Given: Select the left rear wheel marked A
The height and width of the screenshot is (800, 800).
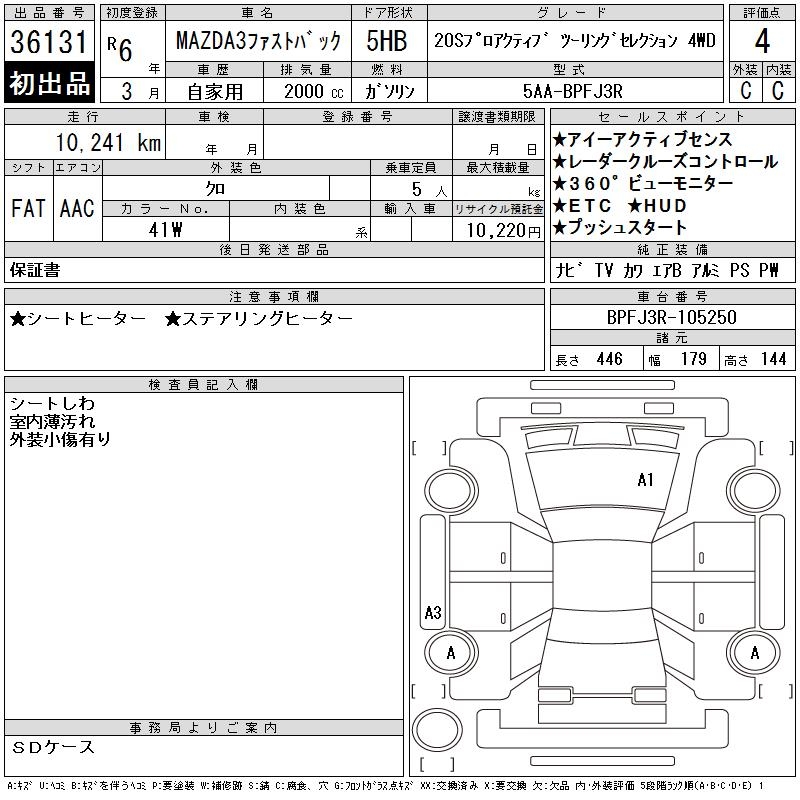Looking at the screenshot, I should click(x=450, y=653).
